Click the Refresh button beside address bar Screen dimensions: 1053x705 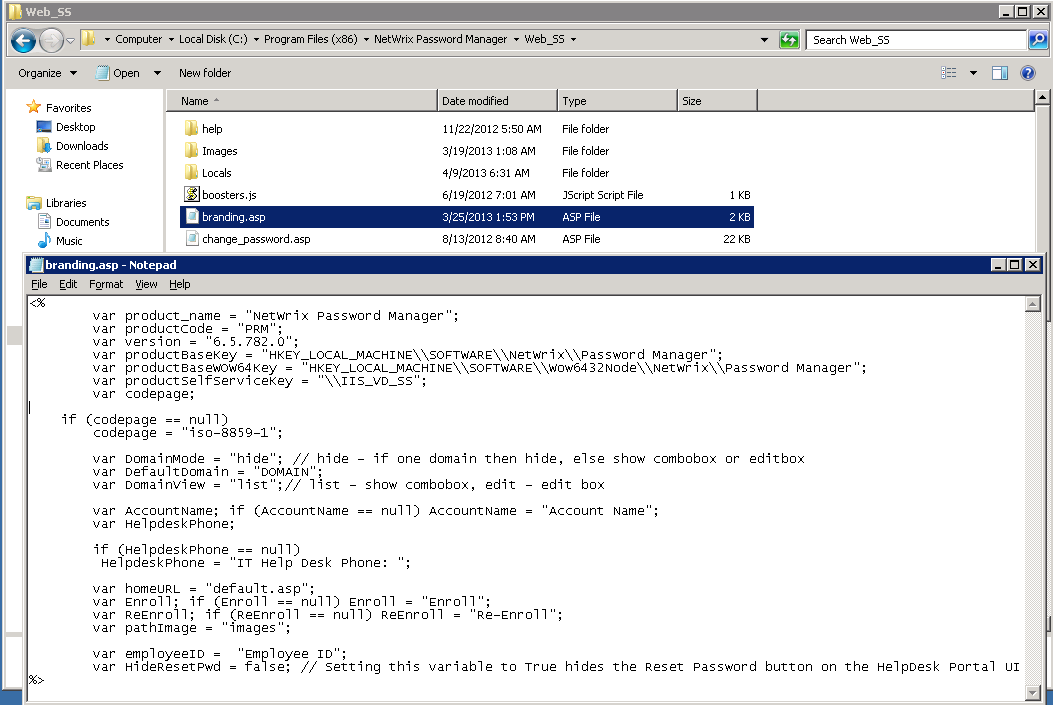789,40
